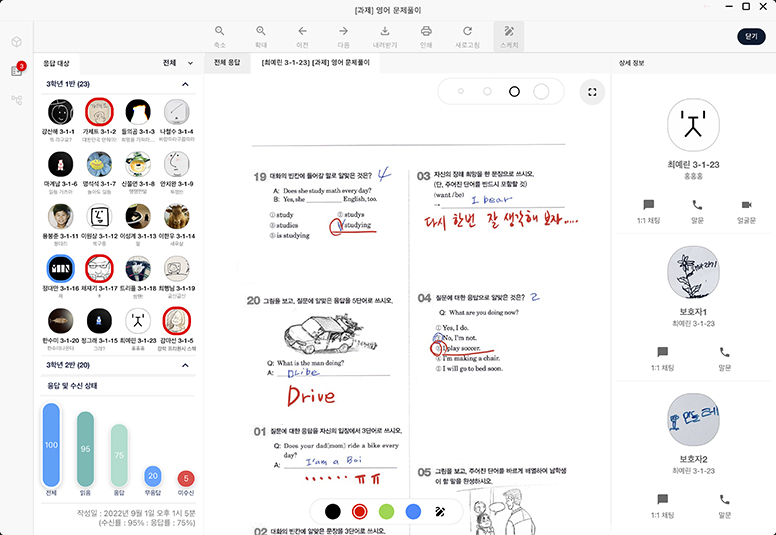
Task: Print the document with 인쇄 icon
Action: tap(426, 36)
